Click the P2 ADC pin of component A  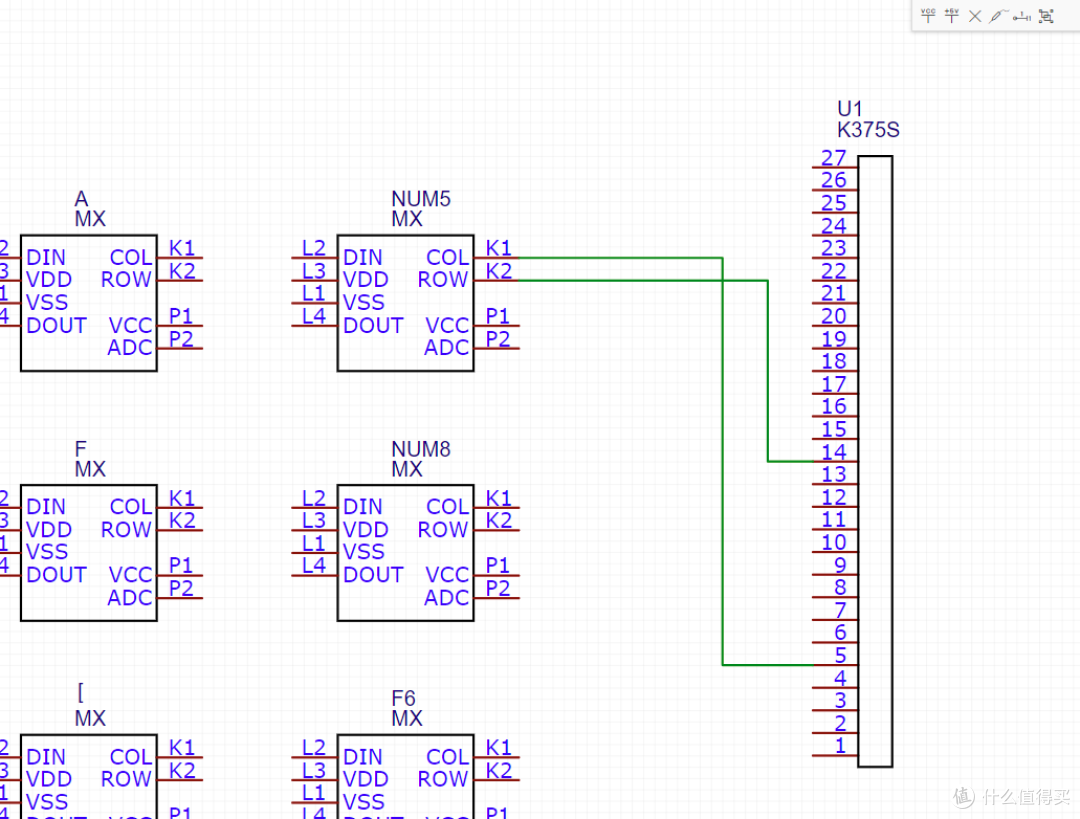click(x=181, y=347)
